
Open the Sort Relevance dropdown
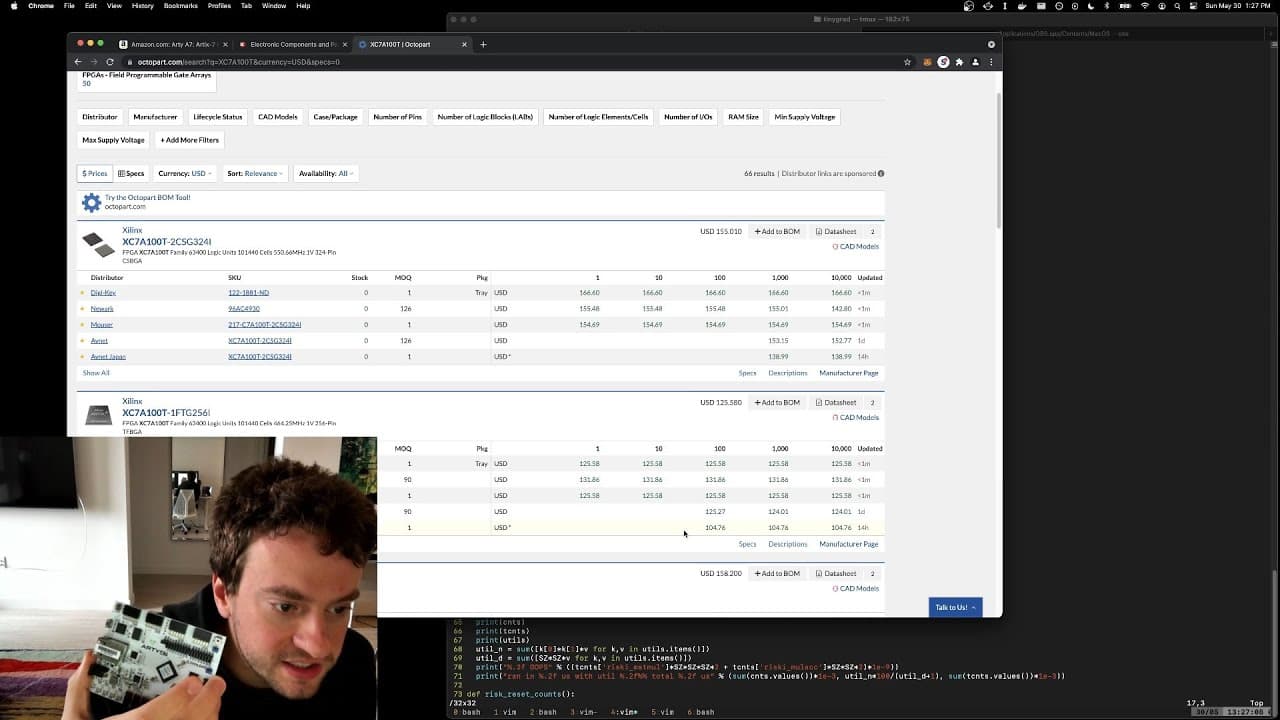255,173
